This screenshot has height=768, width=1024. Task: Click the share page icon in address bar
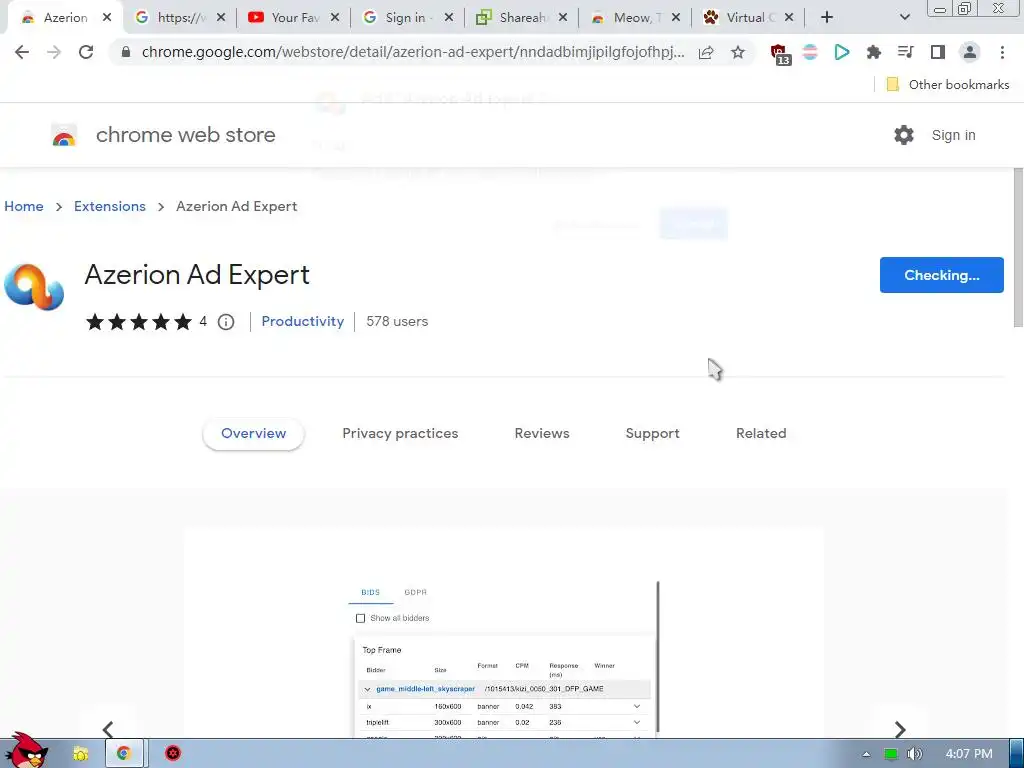[x=706, y=52]
